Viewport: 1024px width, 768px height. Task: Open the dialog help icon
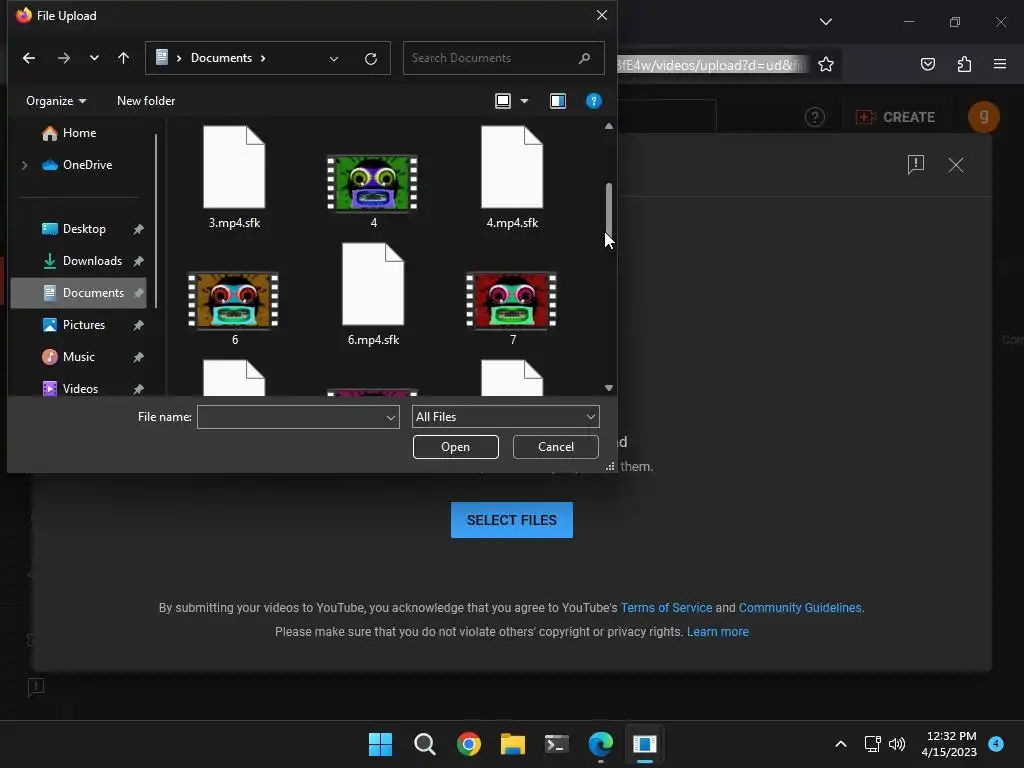594,101
